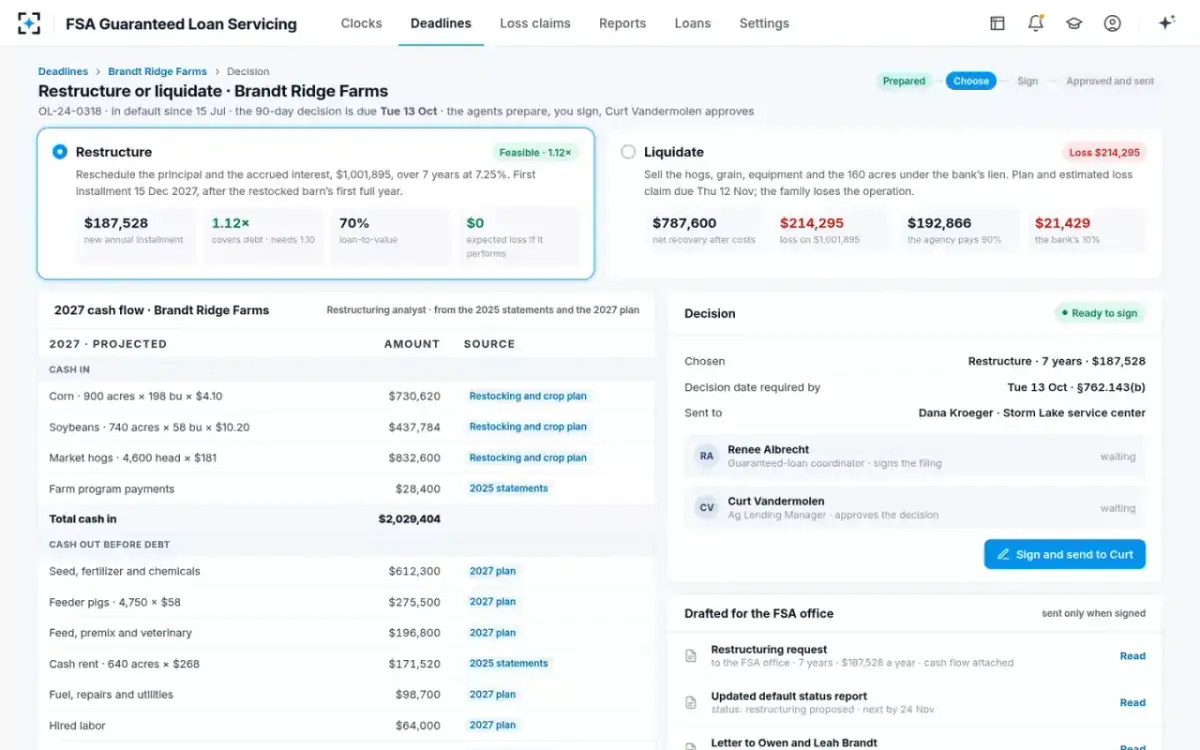Open the Soybeans row's source tag
This screenshot has width=1200, height=750.
tap(528, 427)
